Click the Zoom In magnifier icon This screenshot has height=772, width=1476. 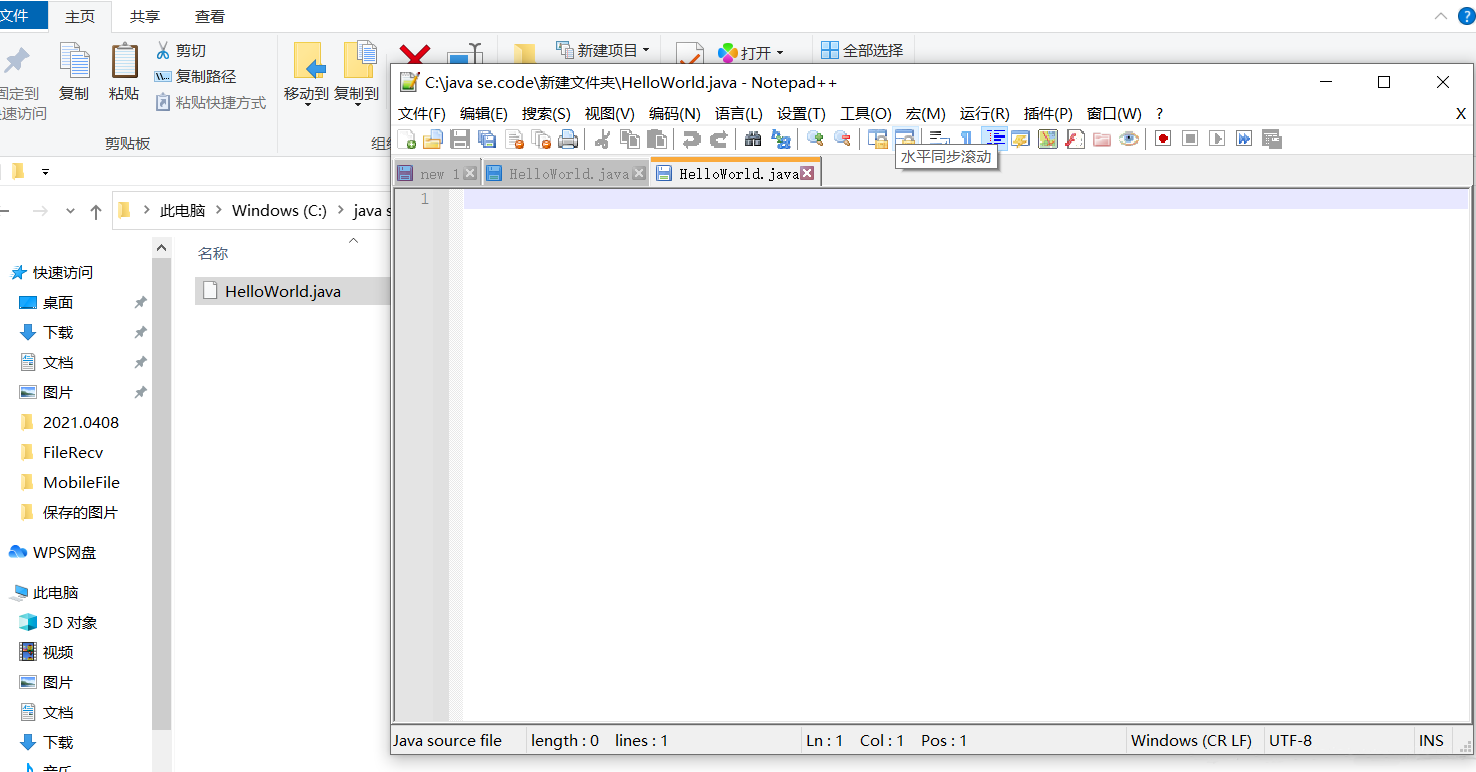tap(815, 139)
